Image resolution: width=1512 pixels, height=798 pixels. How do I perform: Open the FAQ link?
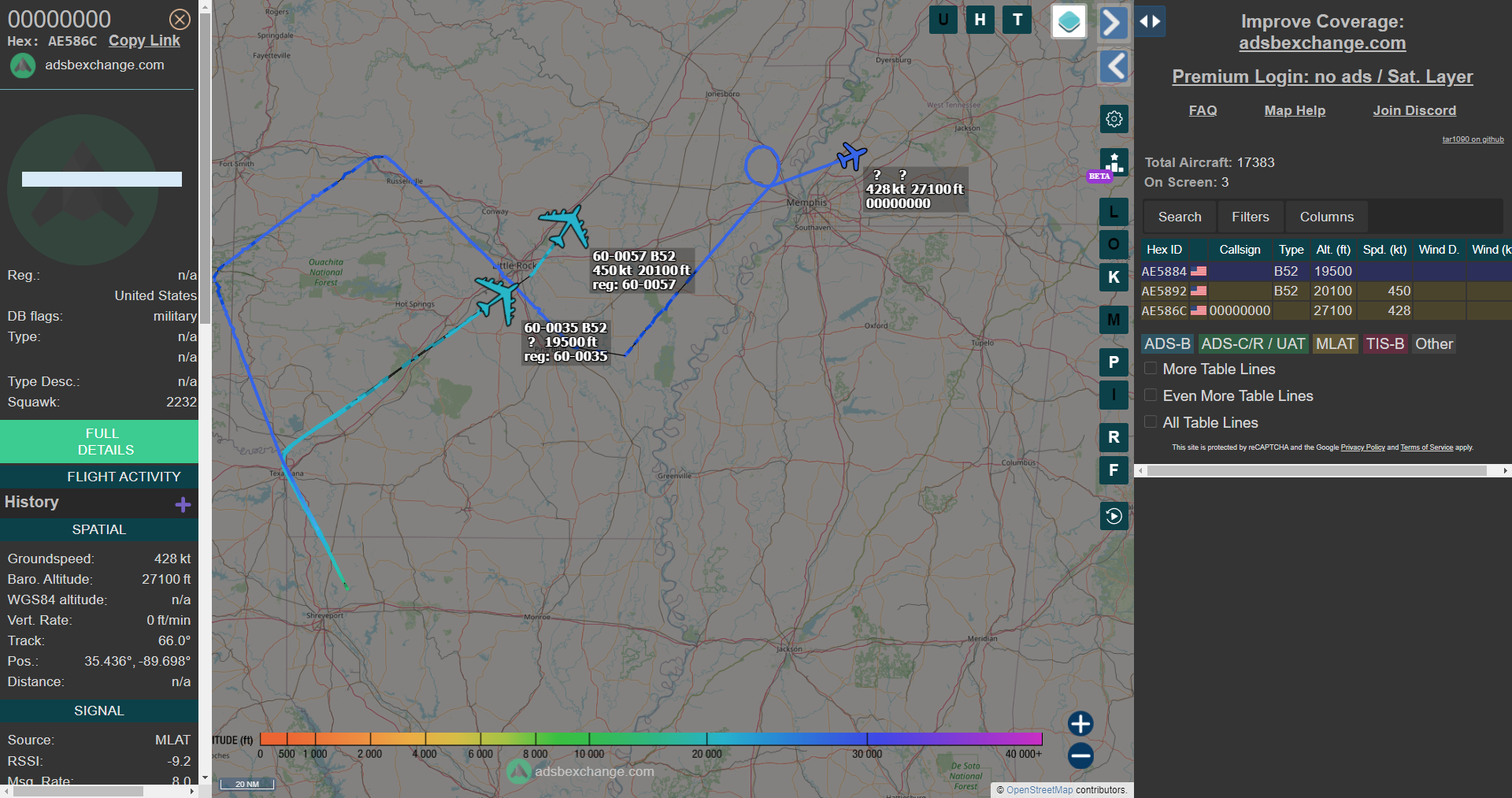click(1203, 110)
